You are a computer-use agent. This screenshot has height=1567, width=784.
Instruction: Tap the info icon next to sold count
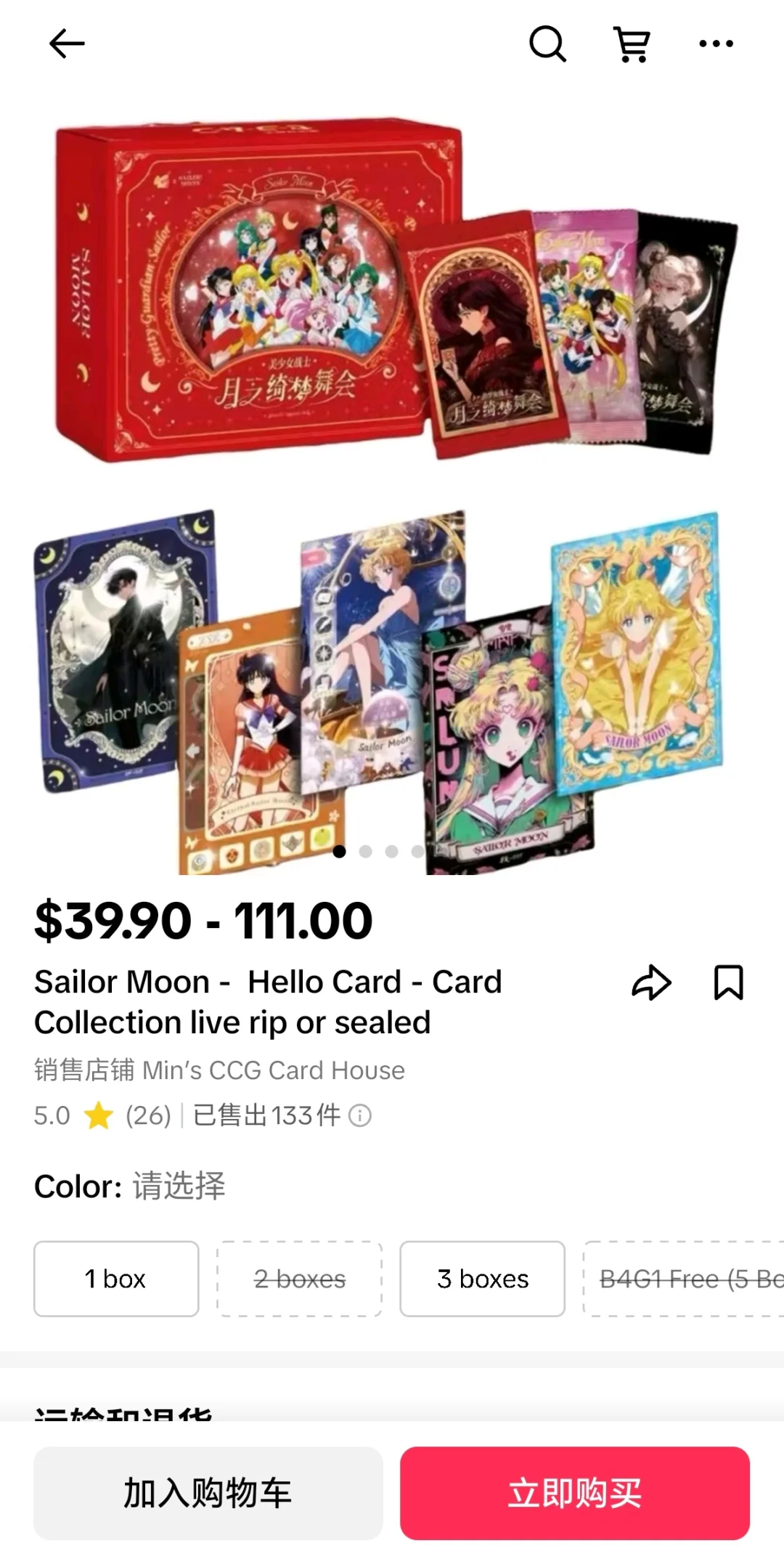pos(360,1115)
